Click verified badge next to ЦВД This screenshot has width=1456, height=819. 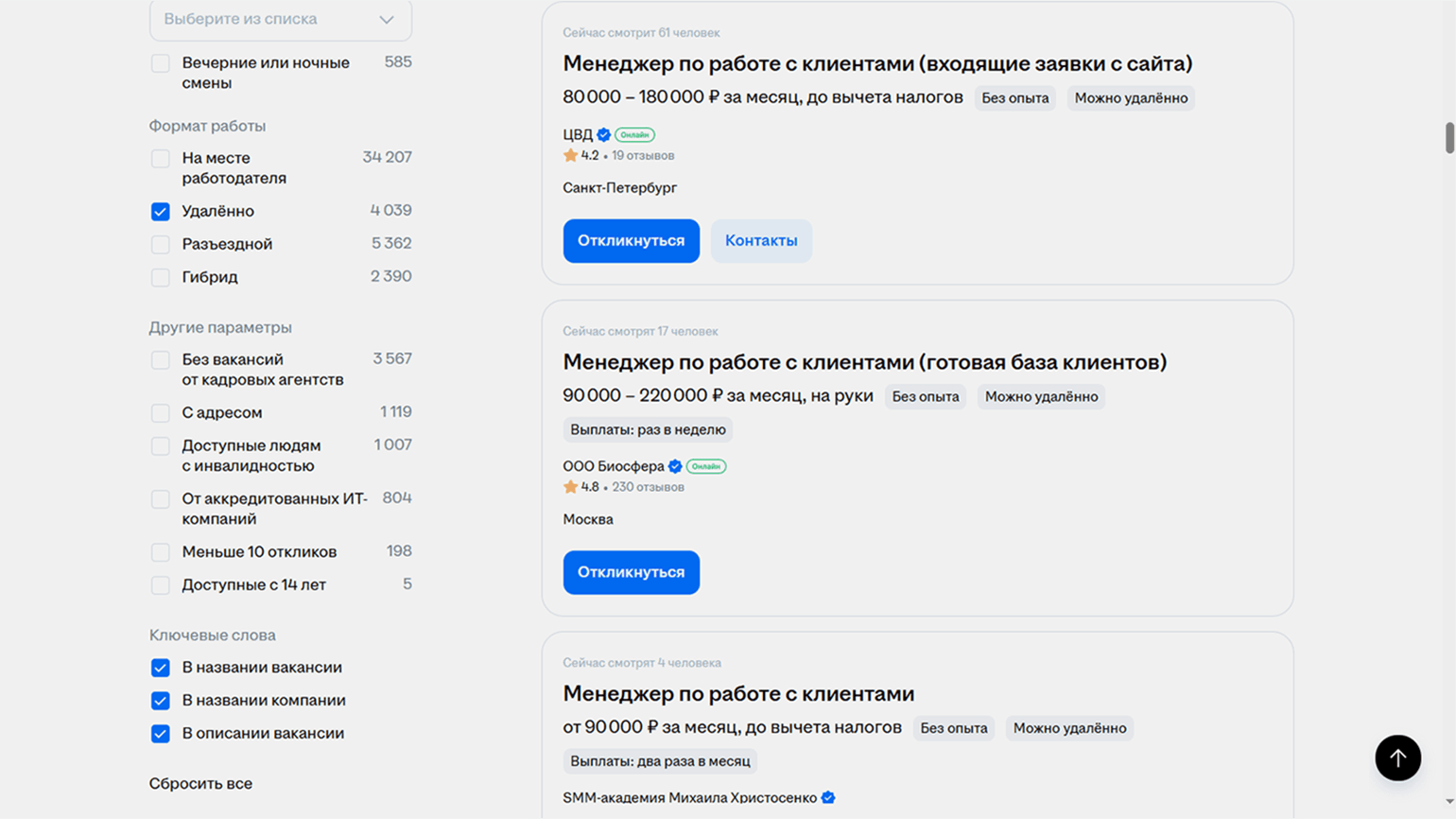coord(604,135)
